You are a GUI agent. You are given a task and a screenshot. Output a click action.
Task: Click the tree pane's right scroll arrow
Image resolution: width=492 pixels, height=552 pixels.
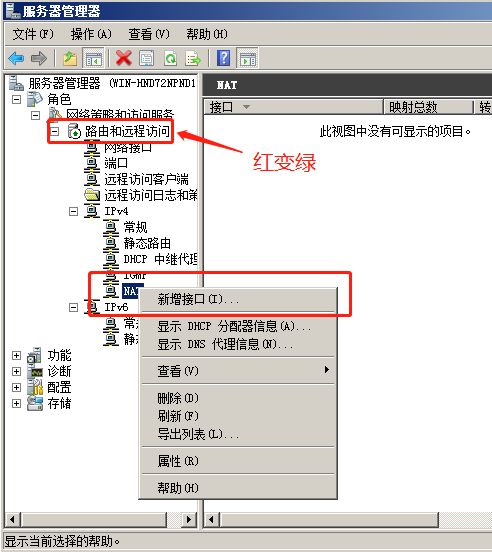coord(189,519)
